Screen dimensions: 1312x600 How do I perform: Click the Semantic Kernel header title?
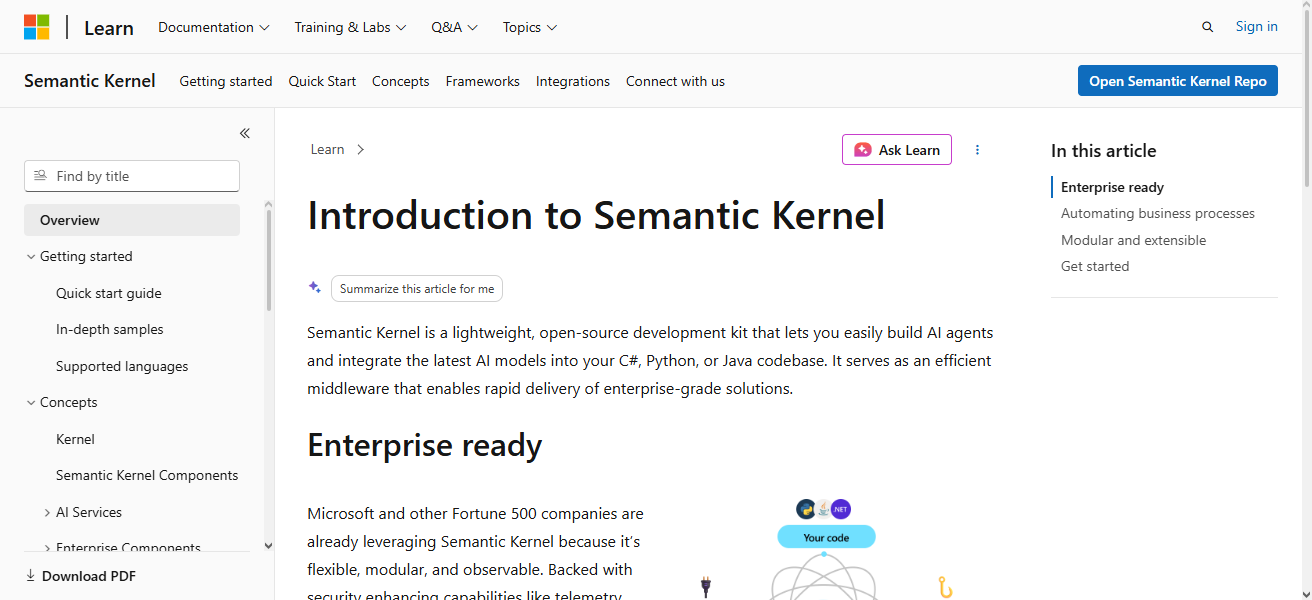click(x=90, y=81)
